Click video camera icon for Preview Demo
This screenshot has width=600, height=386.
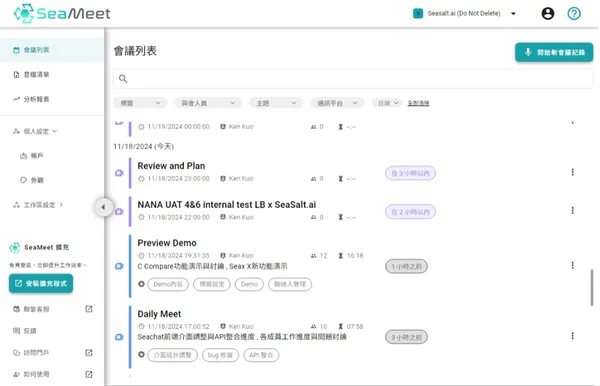point(119,266)
